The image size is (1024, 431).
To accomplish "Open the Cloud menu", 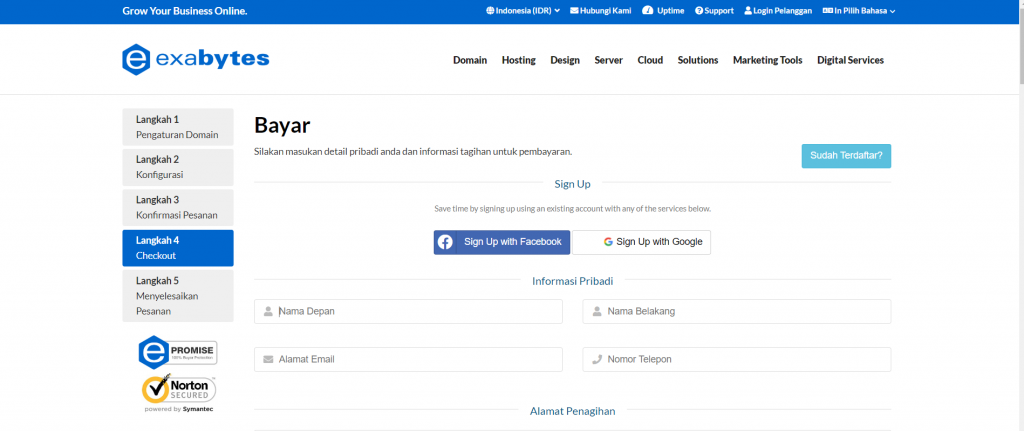I will point(650,60).
